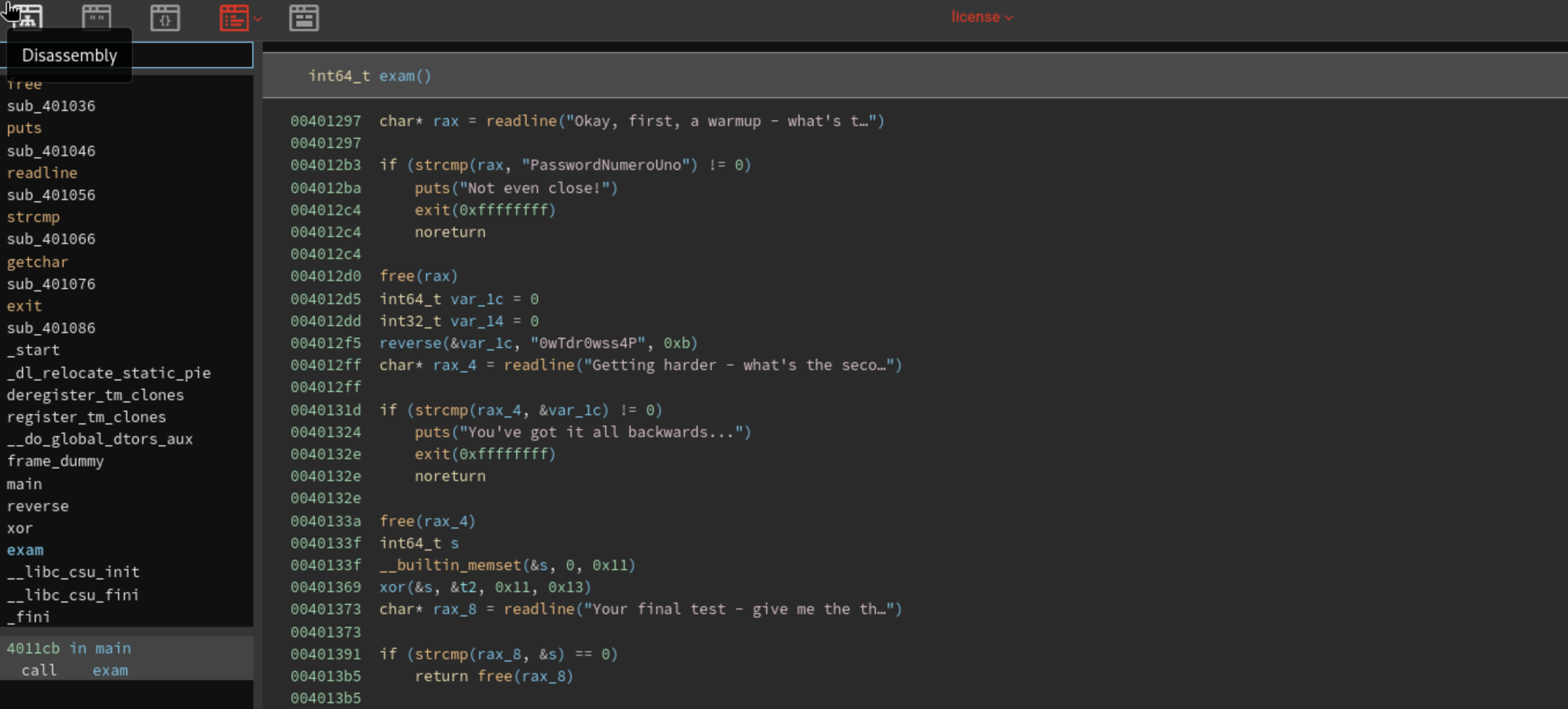Screen dimensions: 1568x709
Task: Click address 004012b3 in the listing
Action: point(326,165)
